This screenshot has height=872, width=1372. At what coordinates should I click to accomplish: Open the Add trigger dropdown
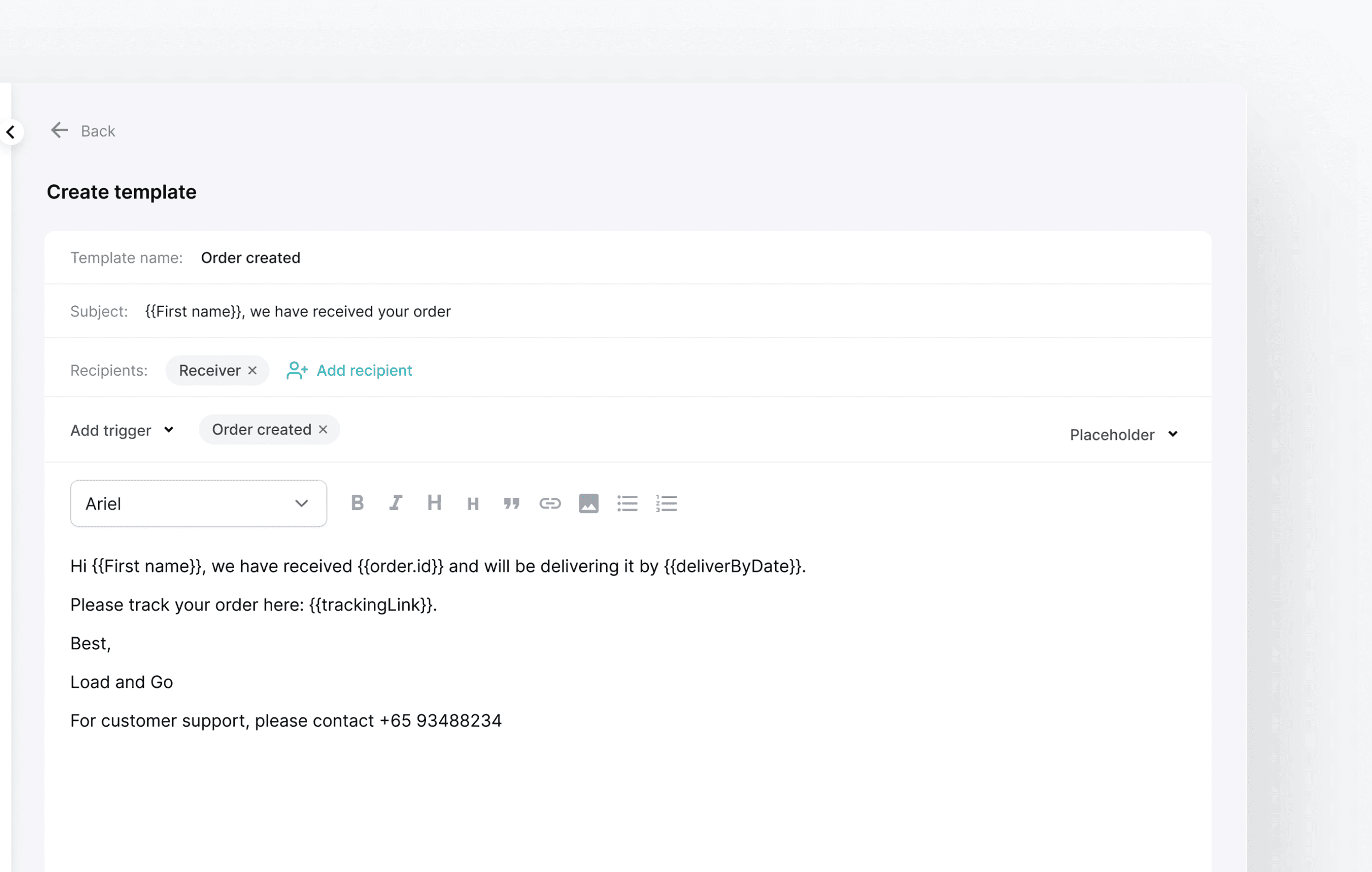[x=122, y=430]
